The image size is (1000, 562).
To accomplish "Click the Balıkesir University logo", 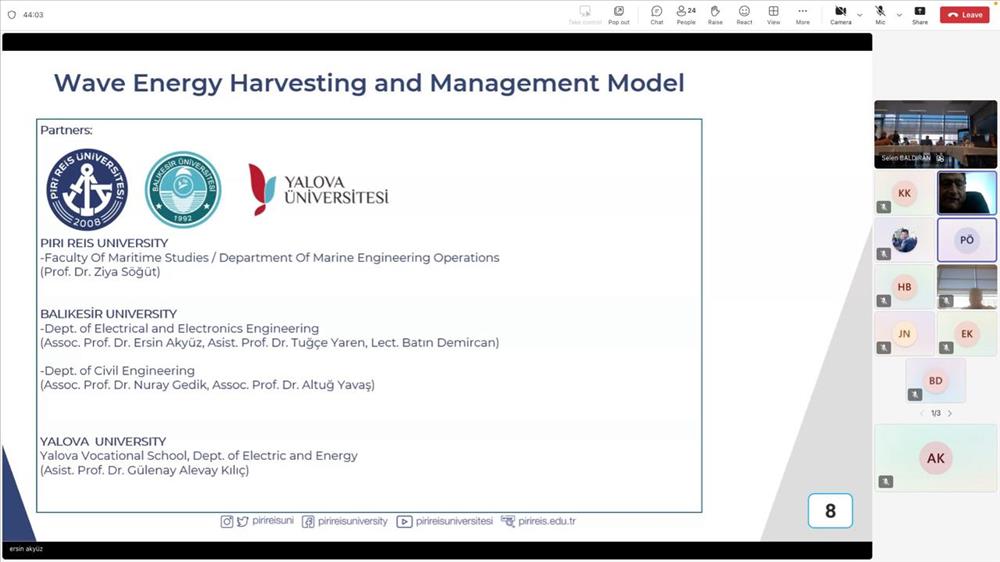I will click(x=183, y=189).
